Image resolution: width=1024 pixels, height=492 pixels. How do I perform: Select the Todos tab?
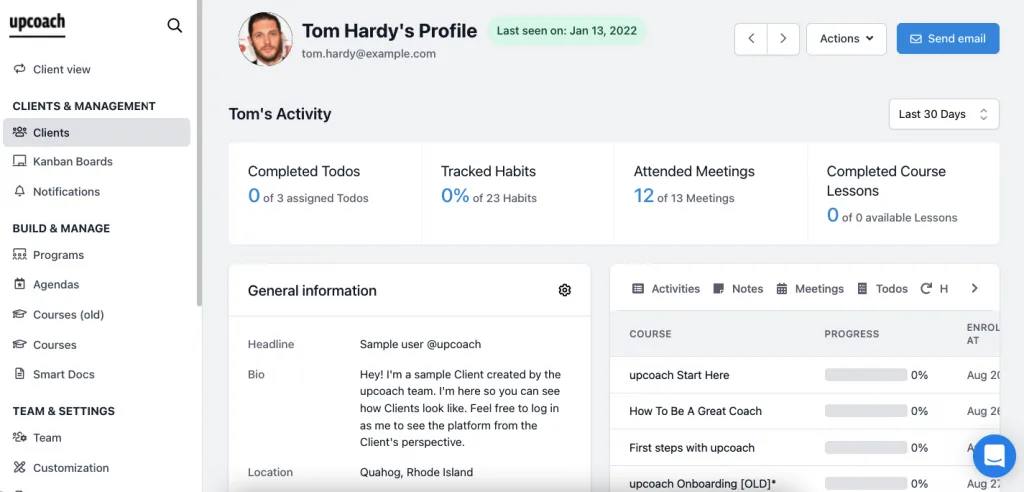pos(882,288)
